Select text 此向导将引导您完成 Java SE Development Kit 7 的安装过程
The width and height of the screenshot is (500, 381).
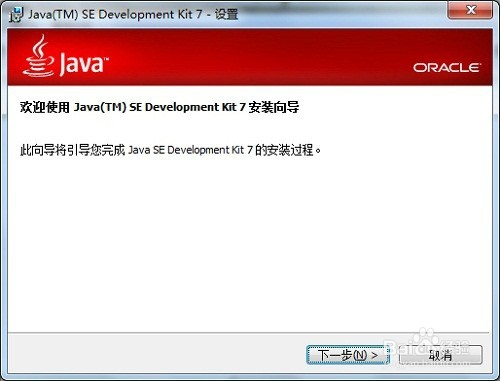pos(170,150)
